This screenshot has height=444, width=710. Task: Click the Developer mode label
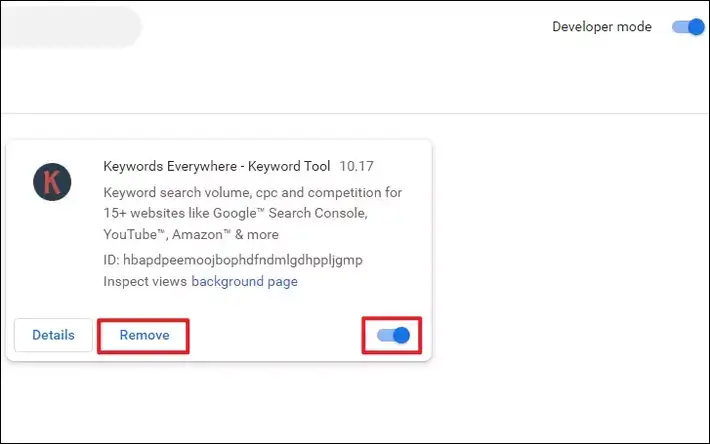pos(602,27)
